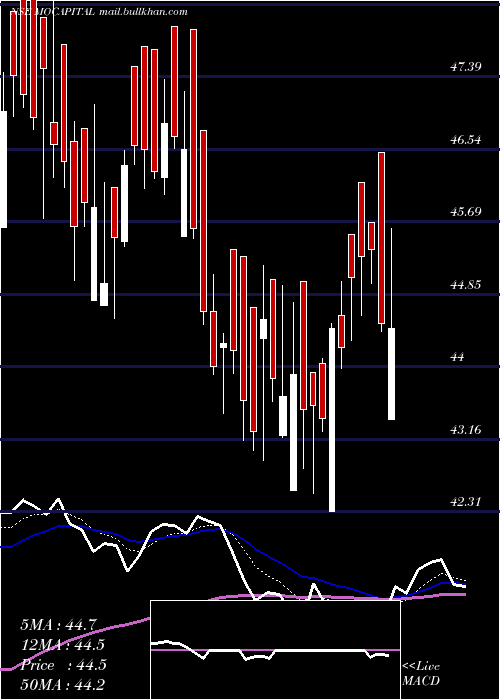Click the 44 price axis label
500x700 pixels.
(x=459, y=357)
